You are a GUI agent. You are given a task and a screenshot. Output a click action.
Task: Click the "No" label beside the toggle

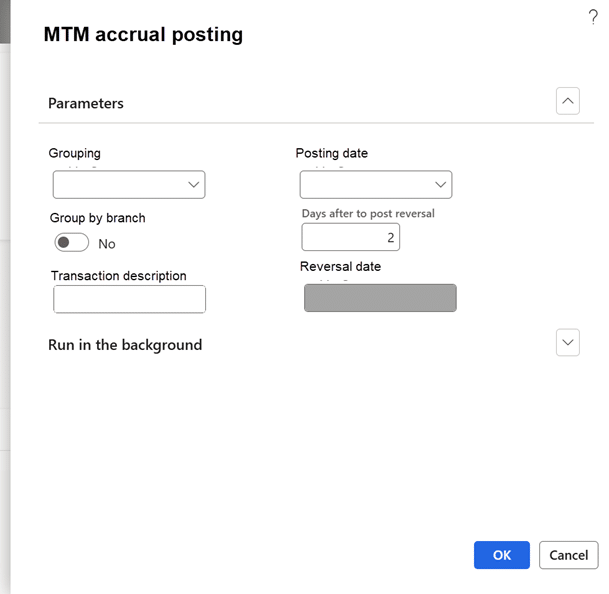point(107,244)
